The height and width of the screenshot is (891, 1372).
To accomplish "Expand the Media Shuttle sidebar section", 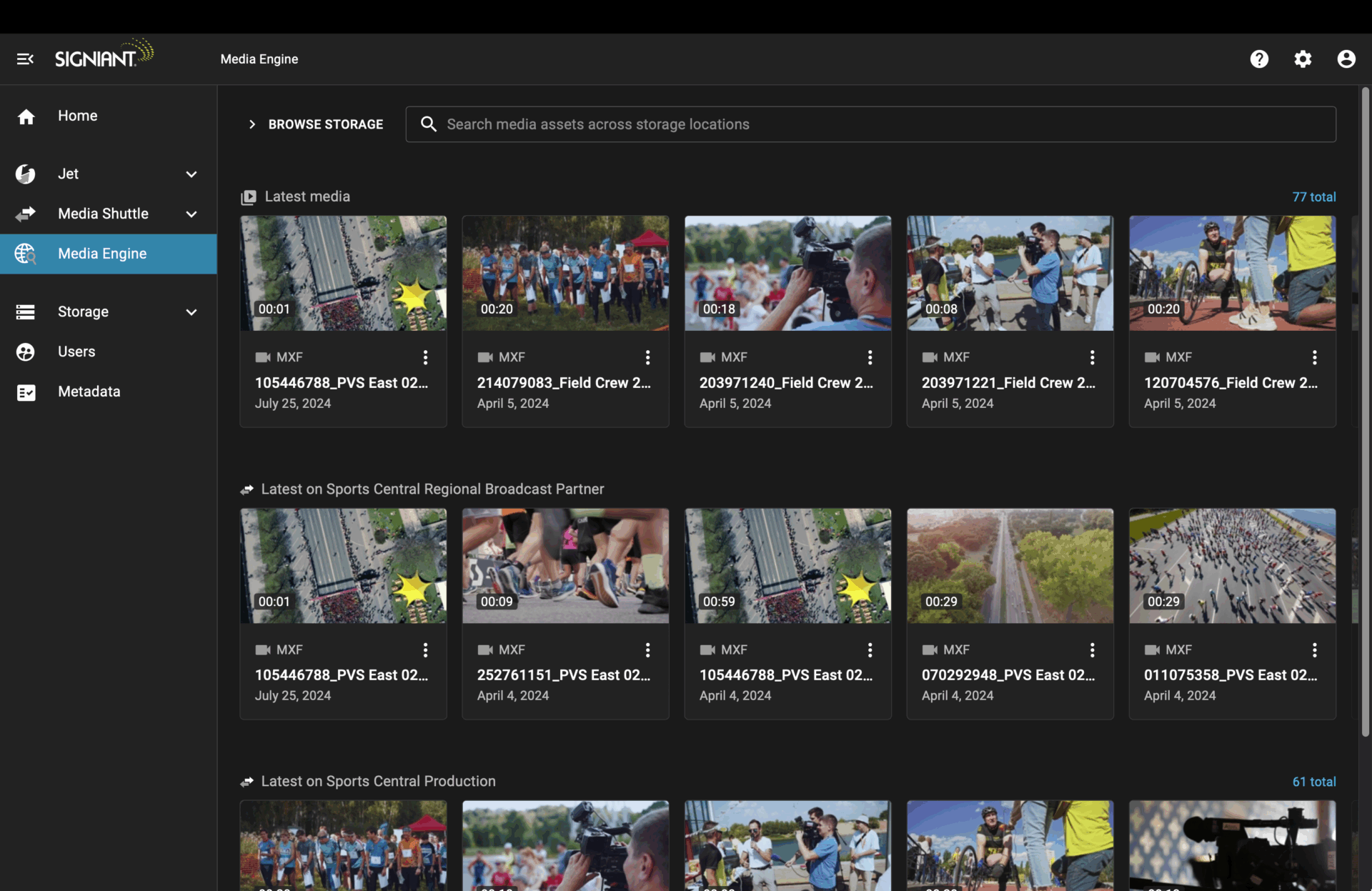I will click(x=191, y=214).
